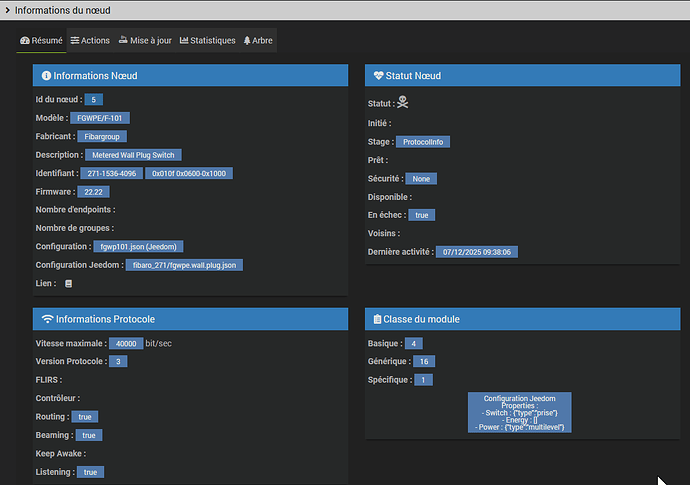This screenshot has height=485, width=690.
Task: Click the Dernière activité date badge
Action: 476,252
